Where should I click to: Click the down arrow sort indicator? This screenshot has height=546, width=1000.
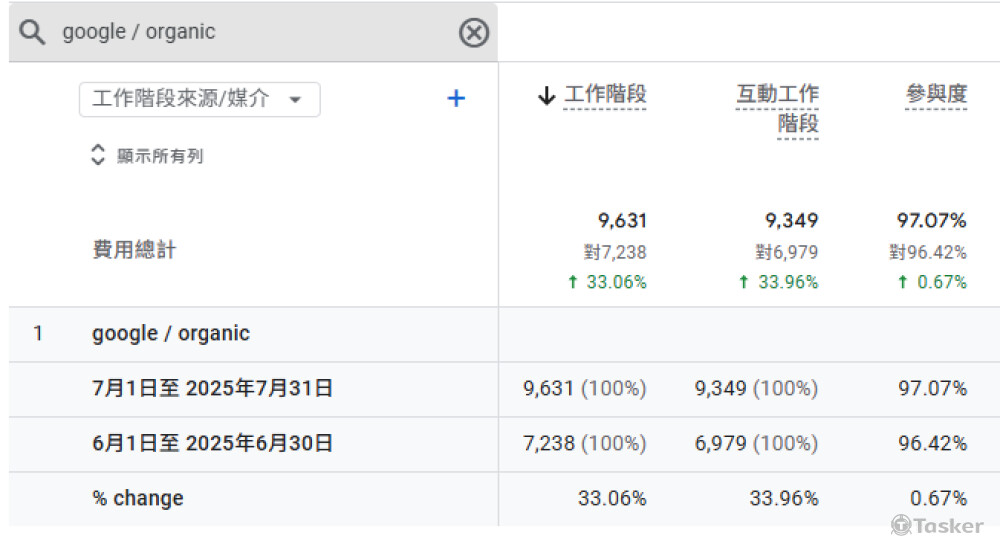click(x=547, y=96)
